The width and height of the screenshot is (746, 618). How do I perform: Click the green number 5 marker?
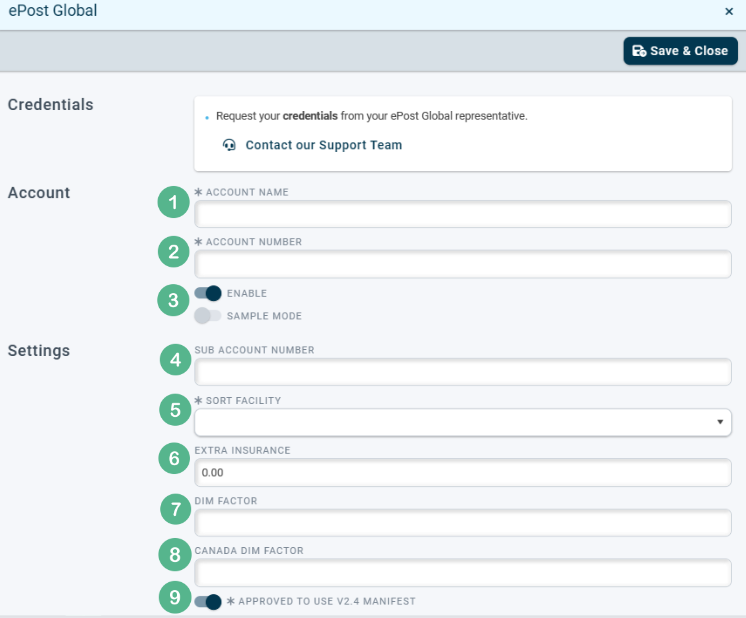pyautogui.click(x=176, y=409)
